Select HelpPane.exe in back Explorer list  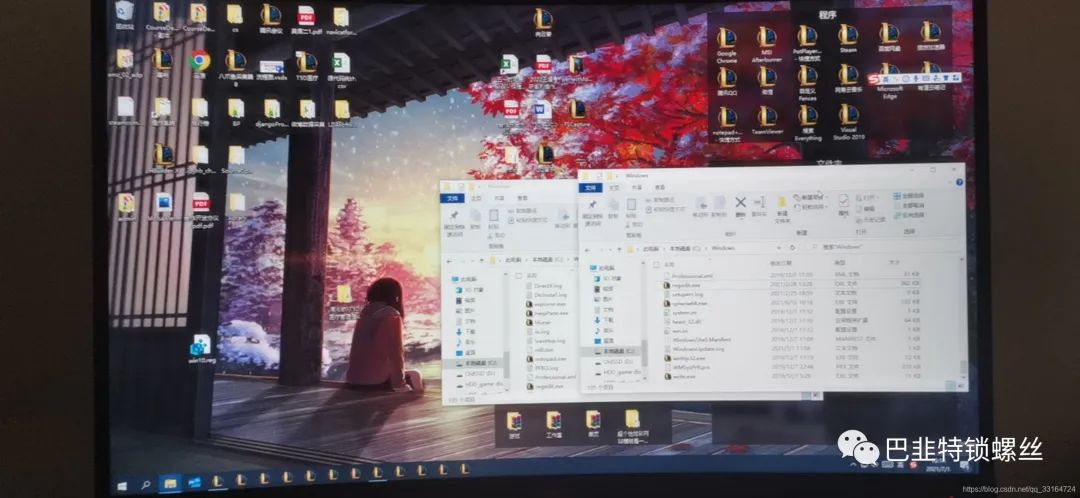(546, 313)
